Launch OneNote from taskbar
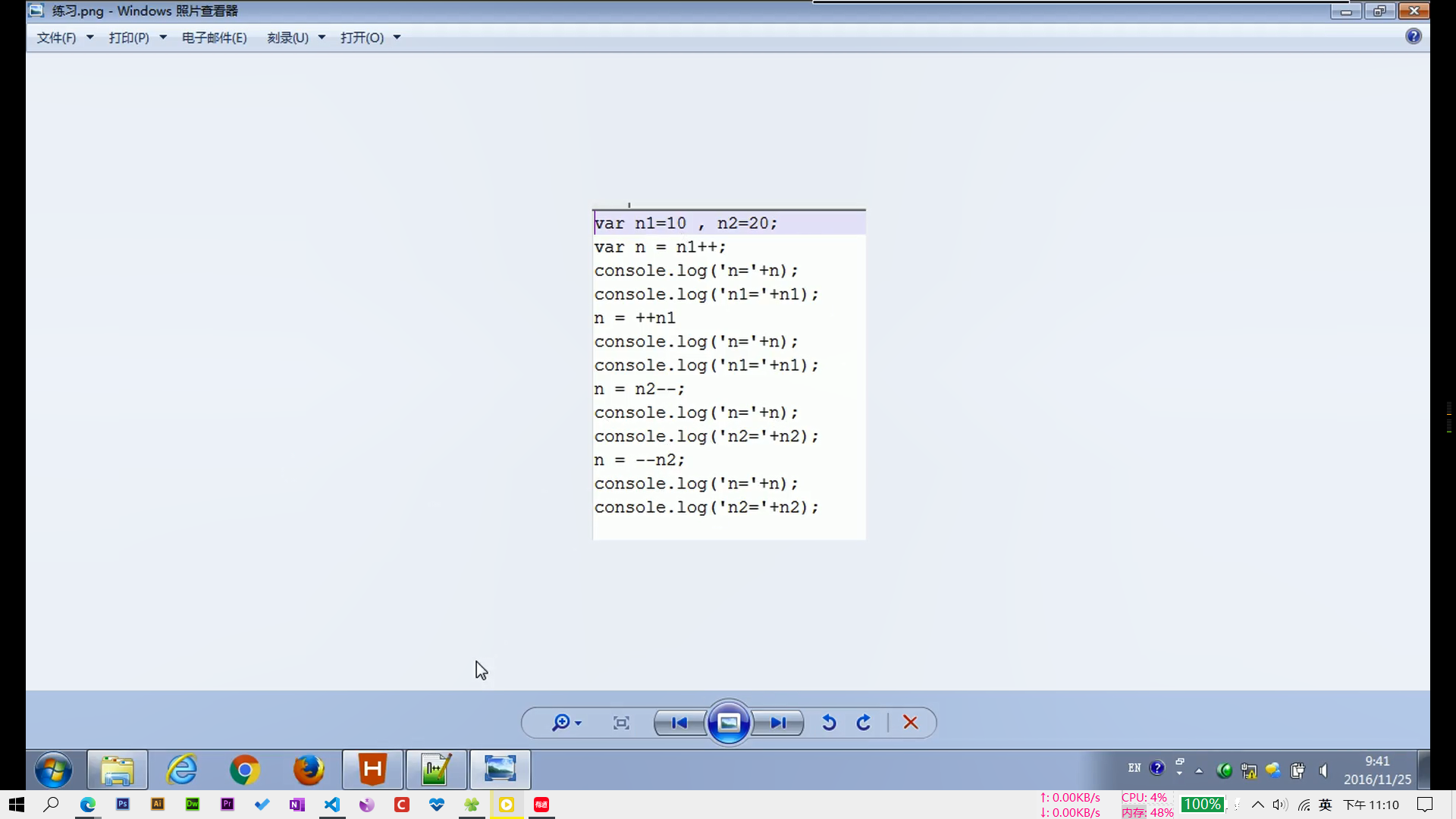1456x819 pixels. click(297, 805)
